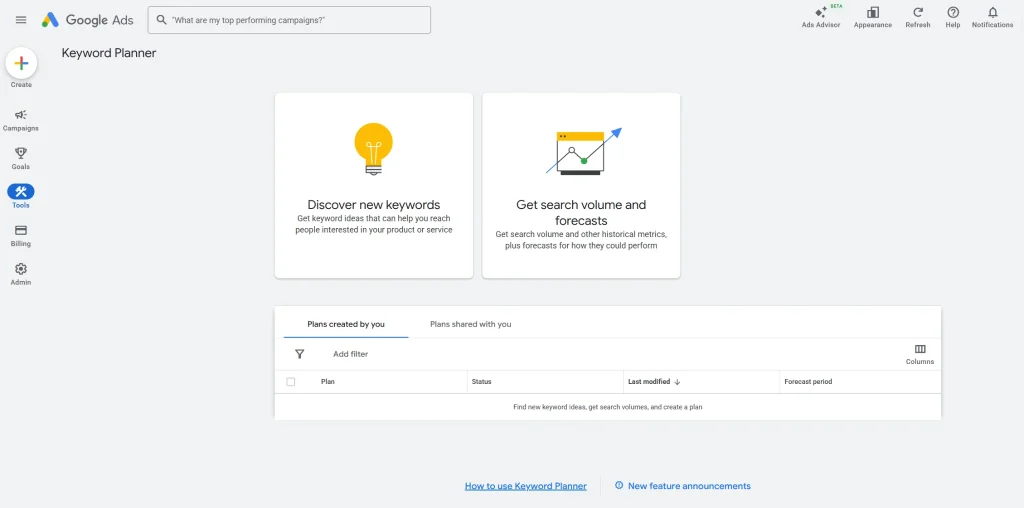The width and height of the screenshot is (1024, 508).
Task: Focus the top search input field
Action: (289, 20)
